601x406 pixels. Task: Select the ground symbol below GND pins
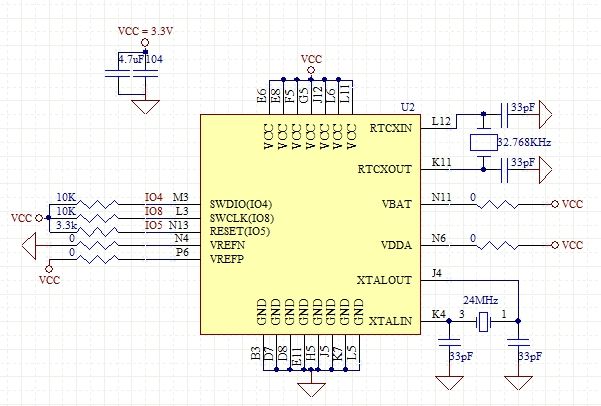tap(311, 389)
